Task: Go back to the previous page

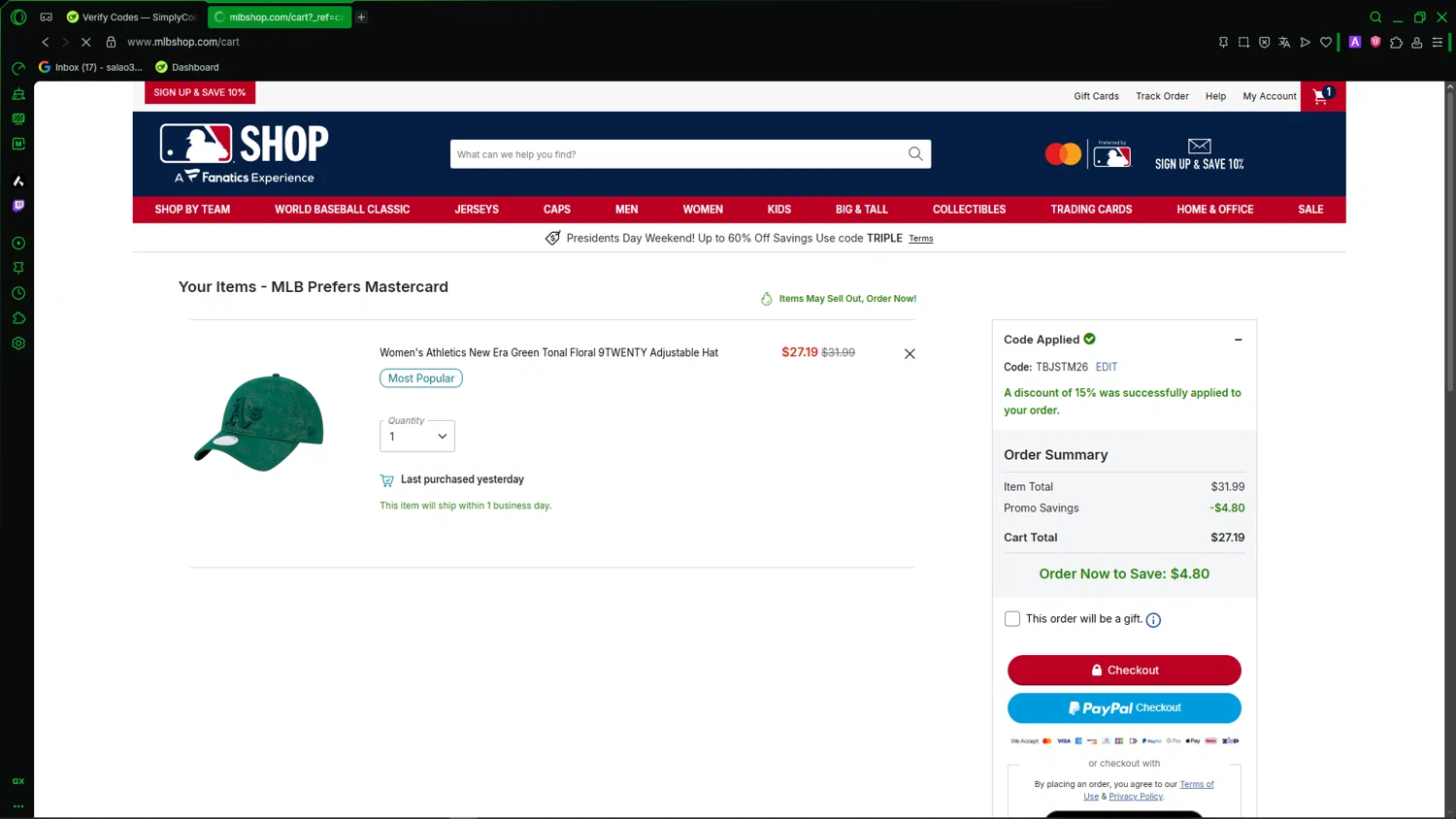Action: point(45,42)
